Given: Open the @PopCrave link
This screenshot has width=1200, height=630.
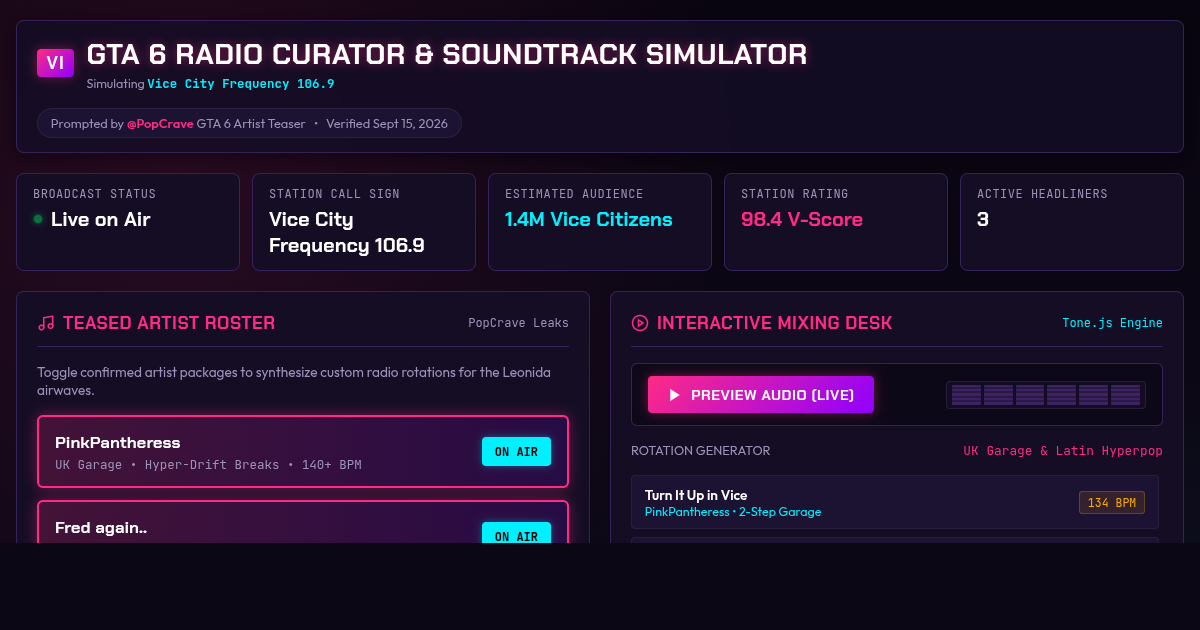Looking at the screenshot, I should coord(160,124).
